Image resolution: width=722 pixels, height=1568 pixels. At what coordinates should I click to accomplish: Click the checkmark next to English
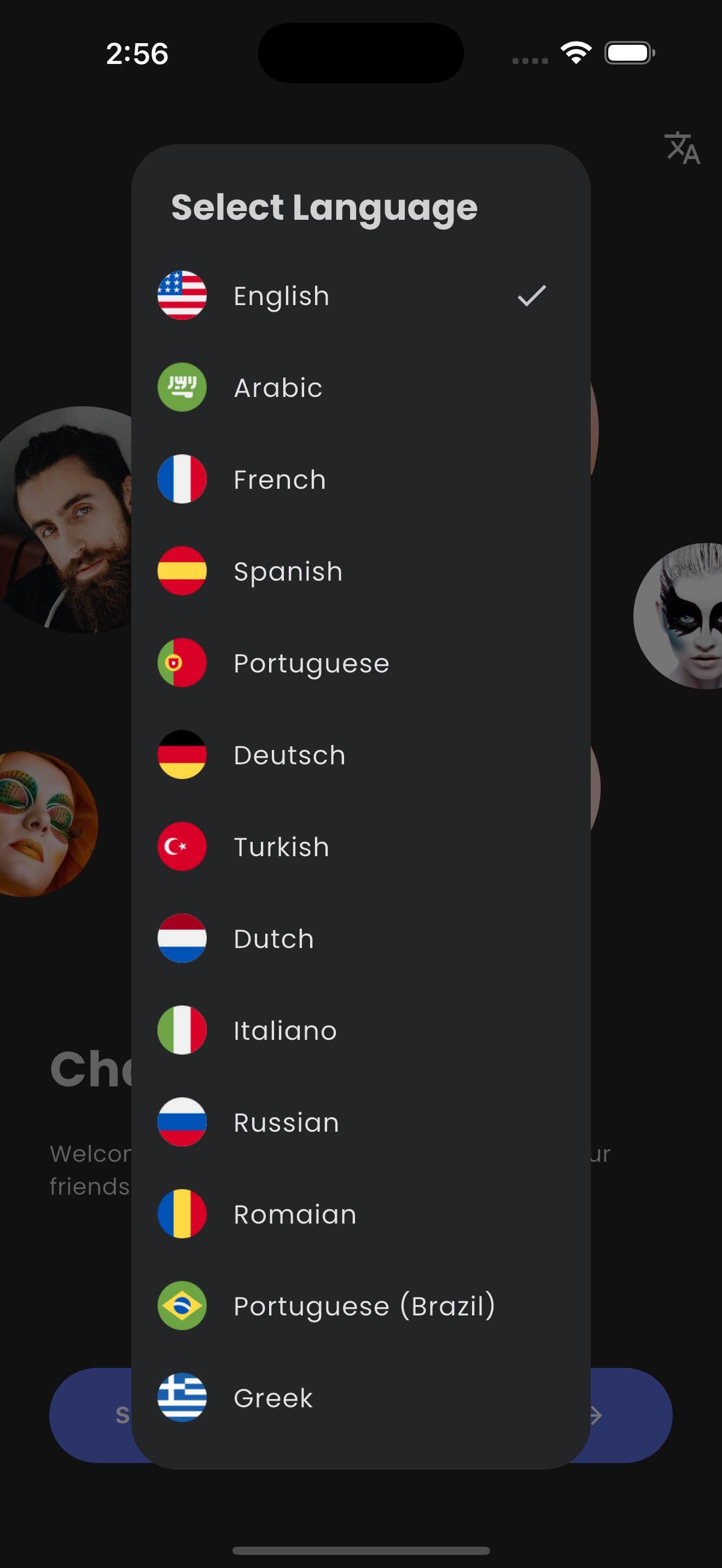tap(532, 296)
